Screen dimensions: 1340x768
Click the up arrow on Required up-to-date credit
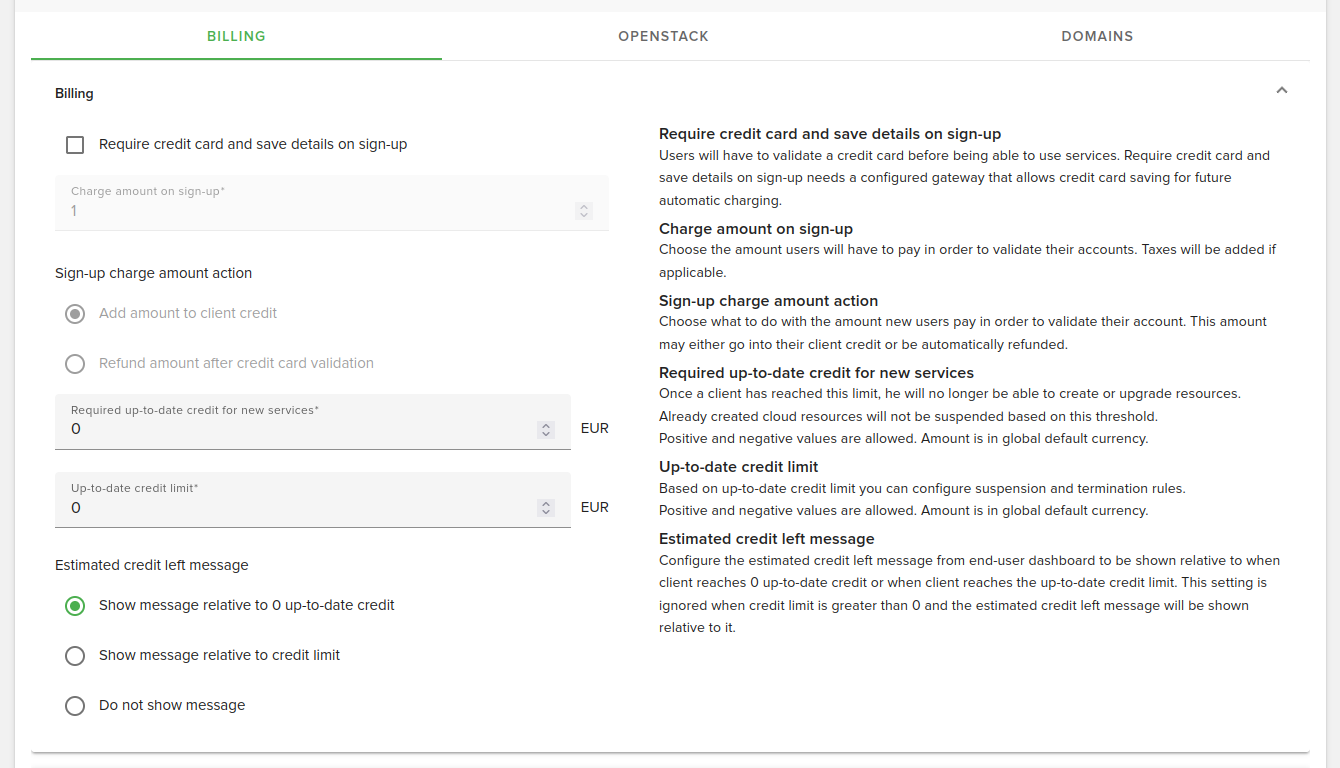click(546, 423)
